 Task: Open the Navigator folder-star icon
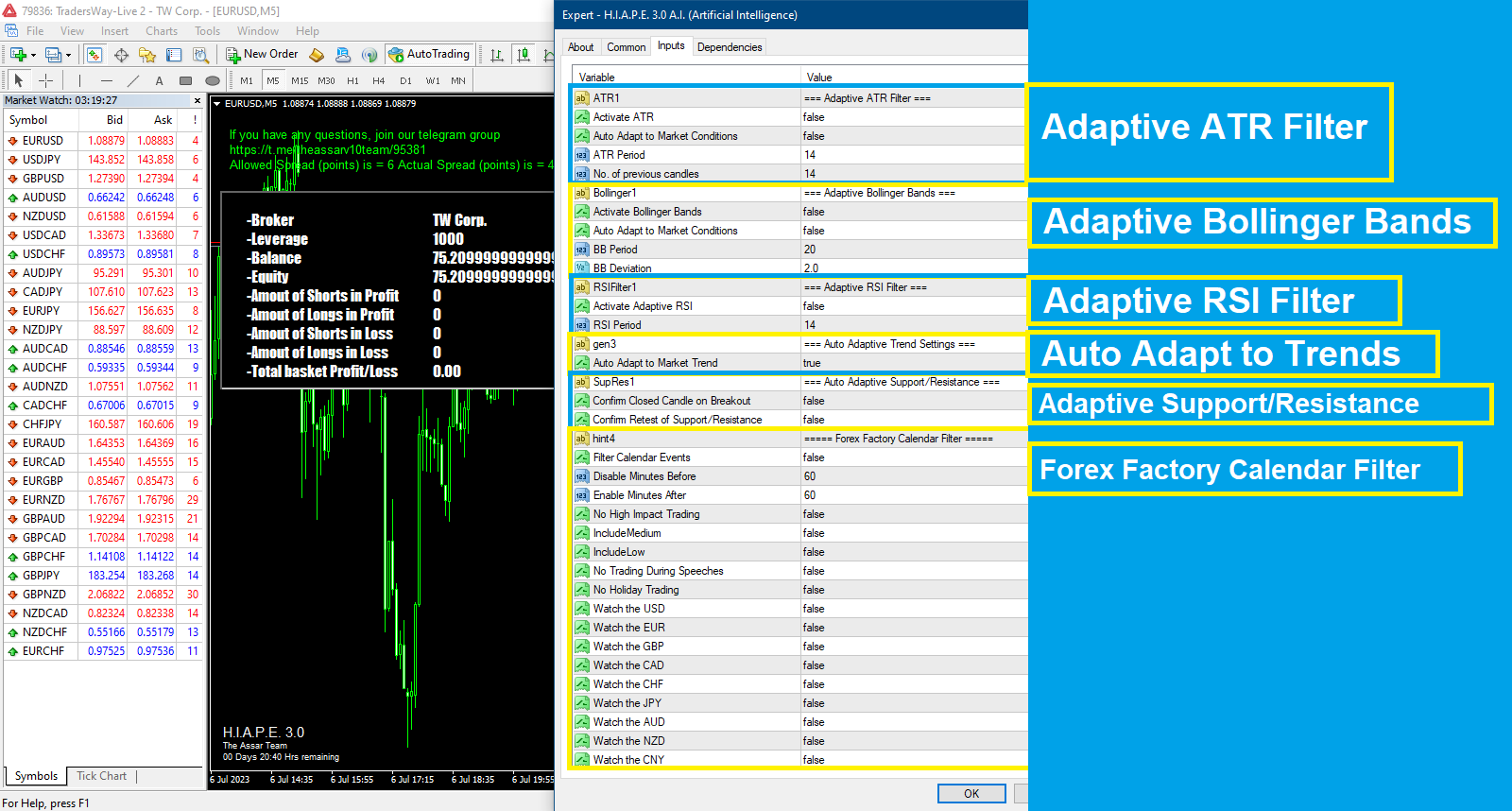coord(147,55)
